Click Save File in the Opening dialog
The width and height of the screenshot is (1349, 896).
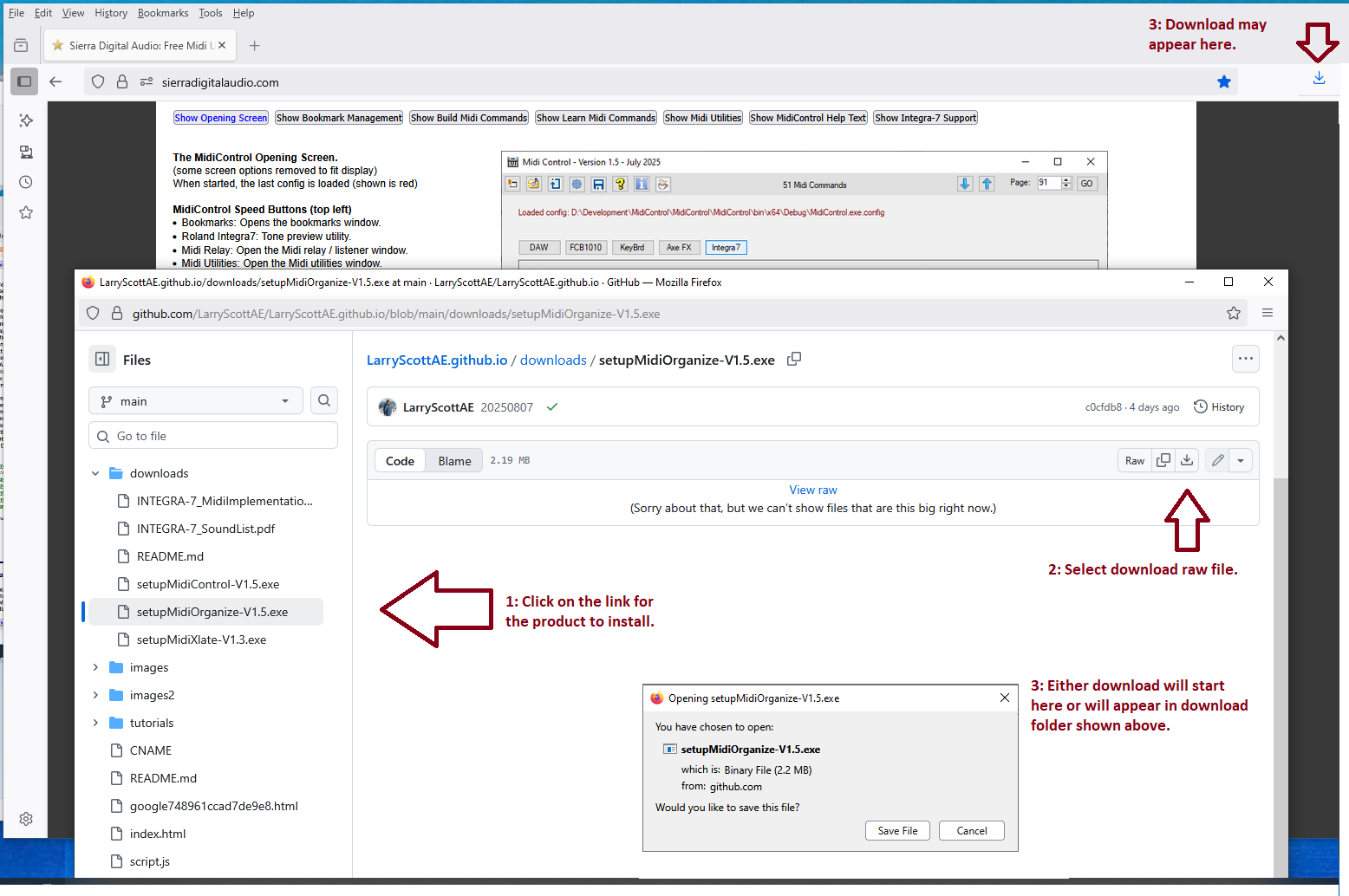[897, 830]
